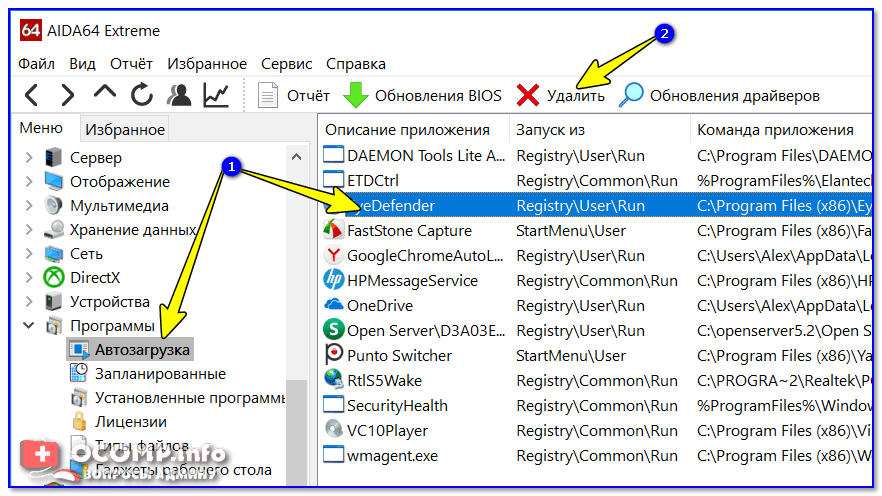Click the Хранение данных disk icon
This screenshot has width=882, height=496.
pyautogui.click(x=53, y=229)
